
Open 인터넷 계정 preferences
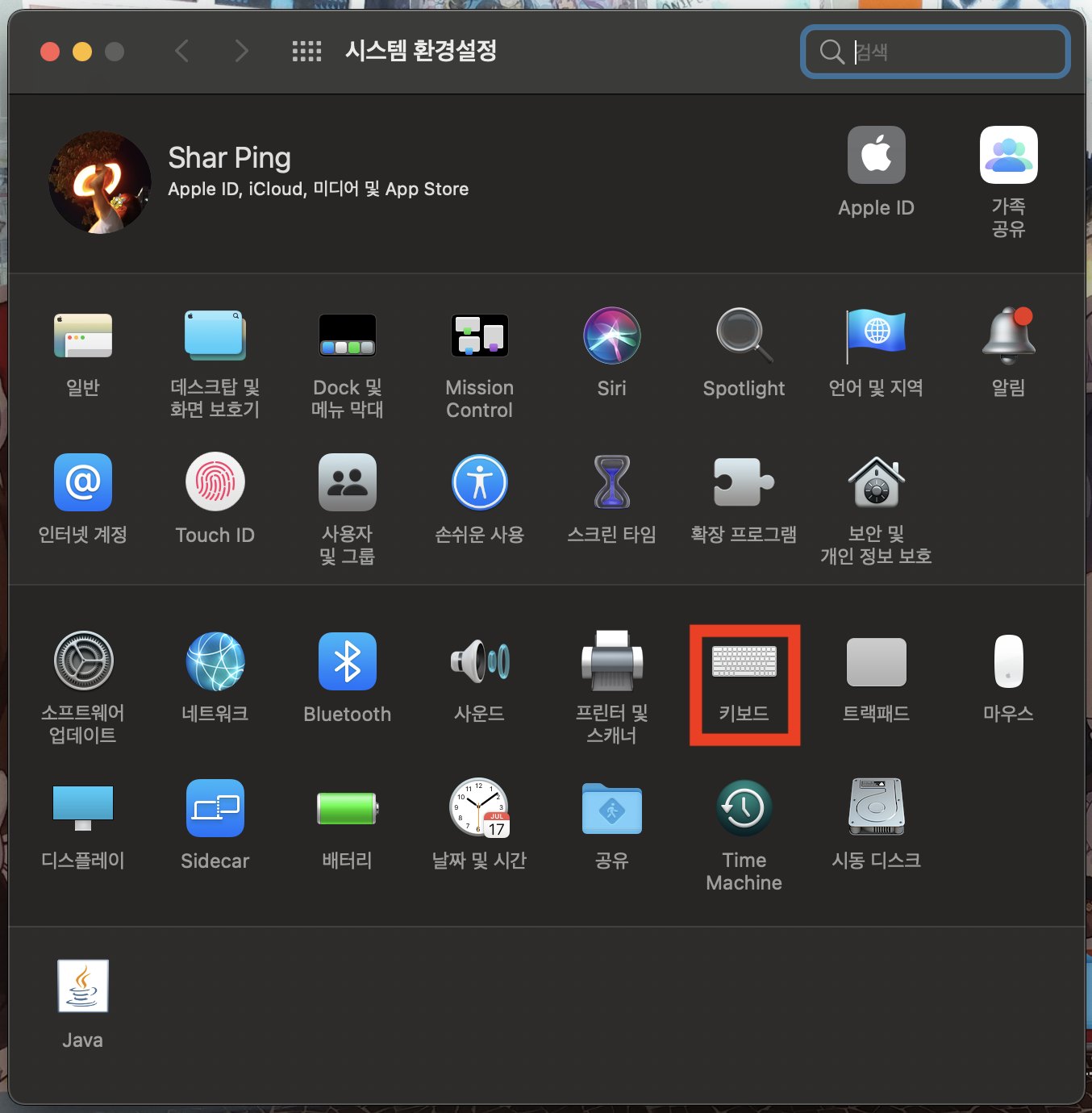pos(83,482)
